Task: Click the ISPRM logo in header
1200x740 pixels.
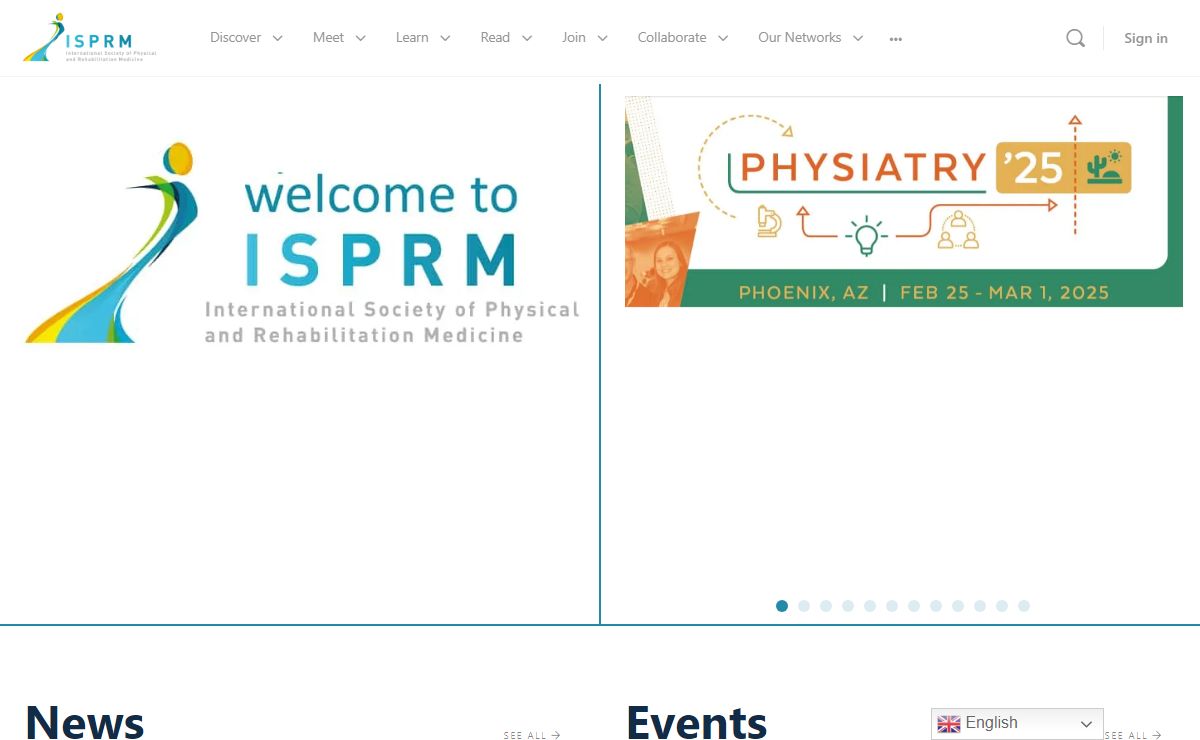Action: [90, 38]
